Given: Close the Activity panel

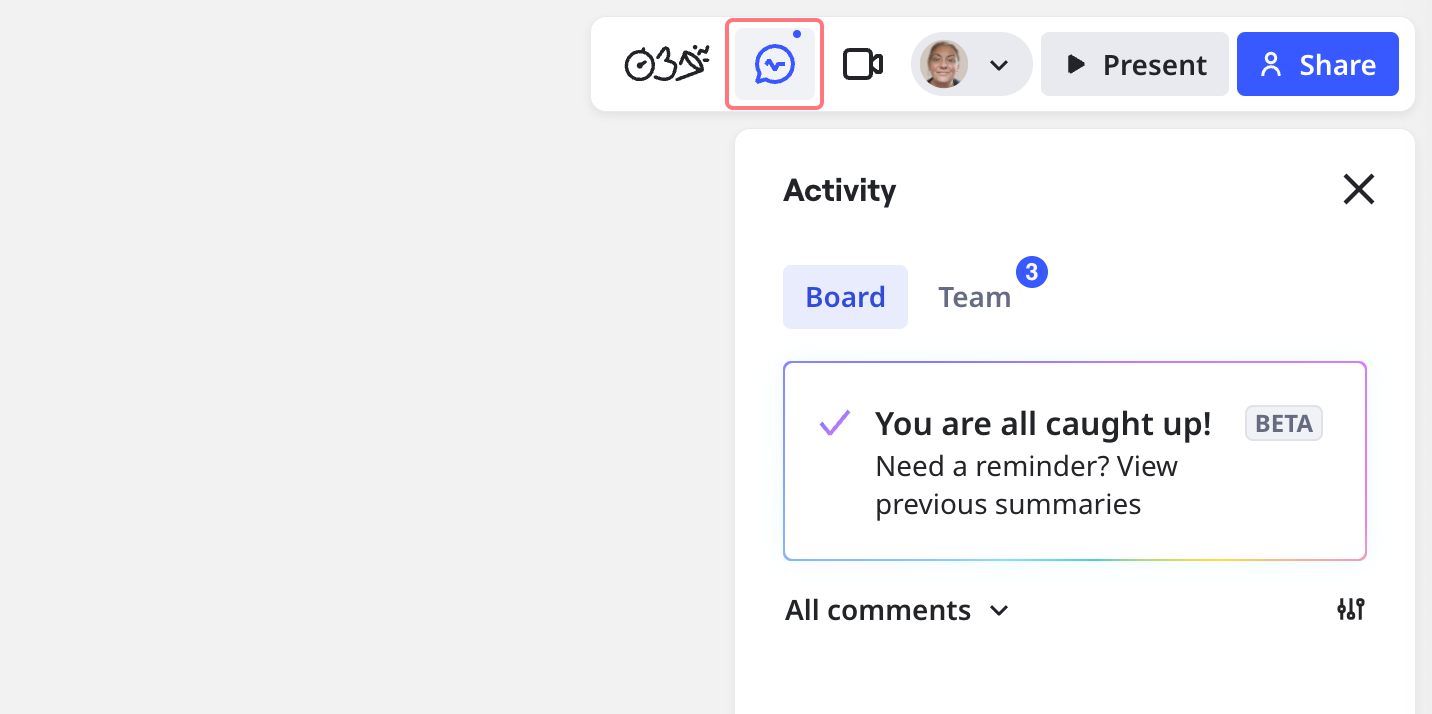Looking at the screenshot, I should click(1358, 189).
